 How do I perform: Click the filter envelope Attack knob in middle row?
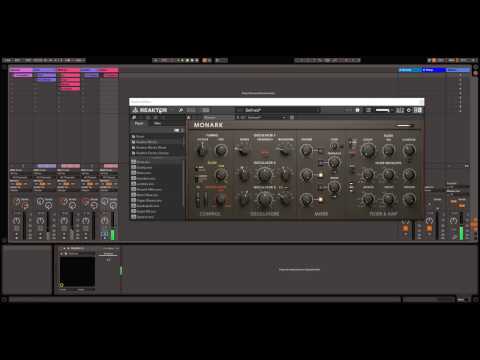pos(368,174)
